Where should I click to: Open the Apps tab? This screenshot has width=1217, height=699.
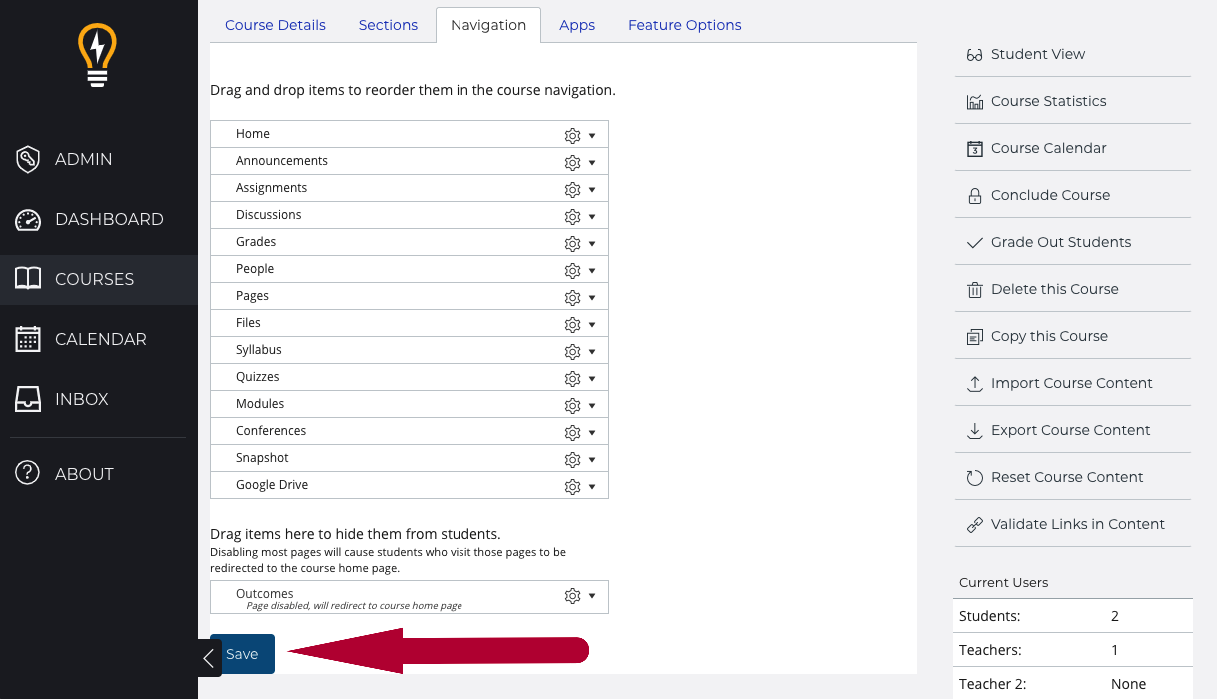click(577, 25)
